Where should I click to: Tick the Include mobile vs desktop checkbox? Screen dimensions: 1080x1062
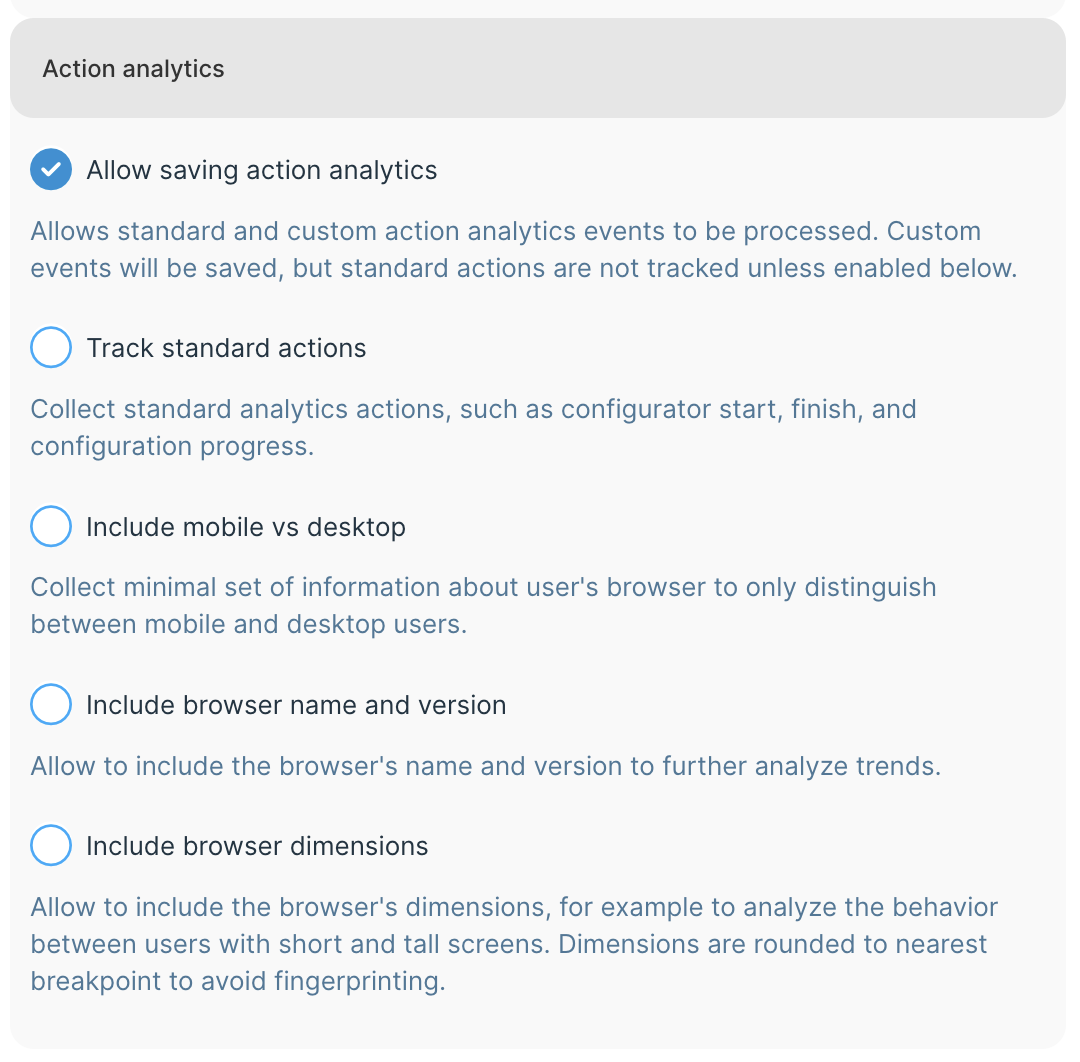[x=51, y=526]
